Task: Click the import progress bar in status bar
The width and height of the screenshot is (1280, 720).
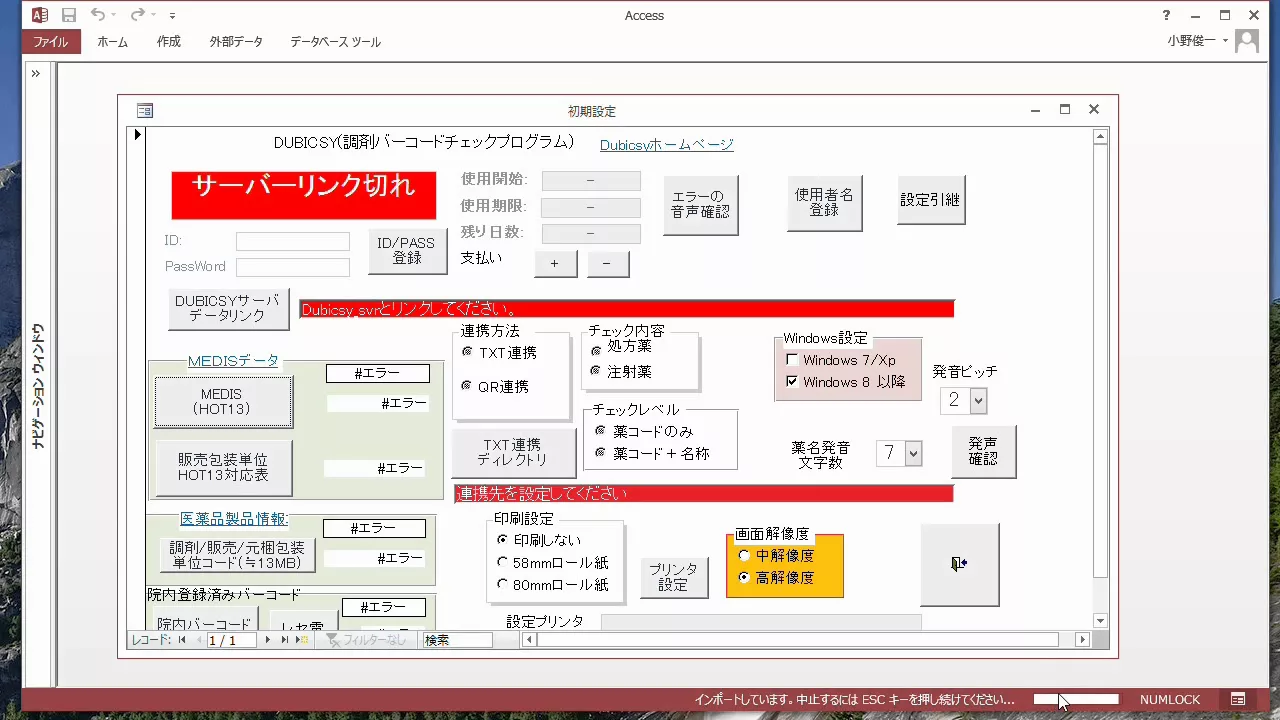Action: pyautogui.click(x=1076, y=699)
